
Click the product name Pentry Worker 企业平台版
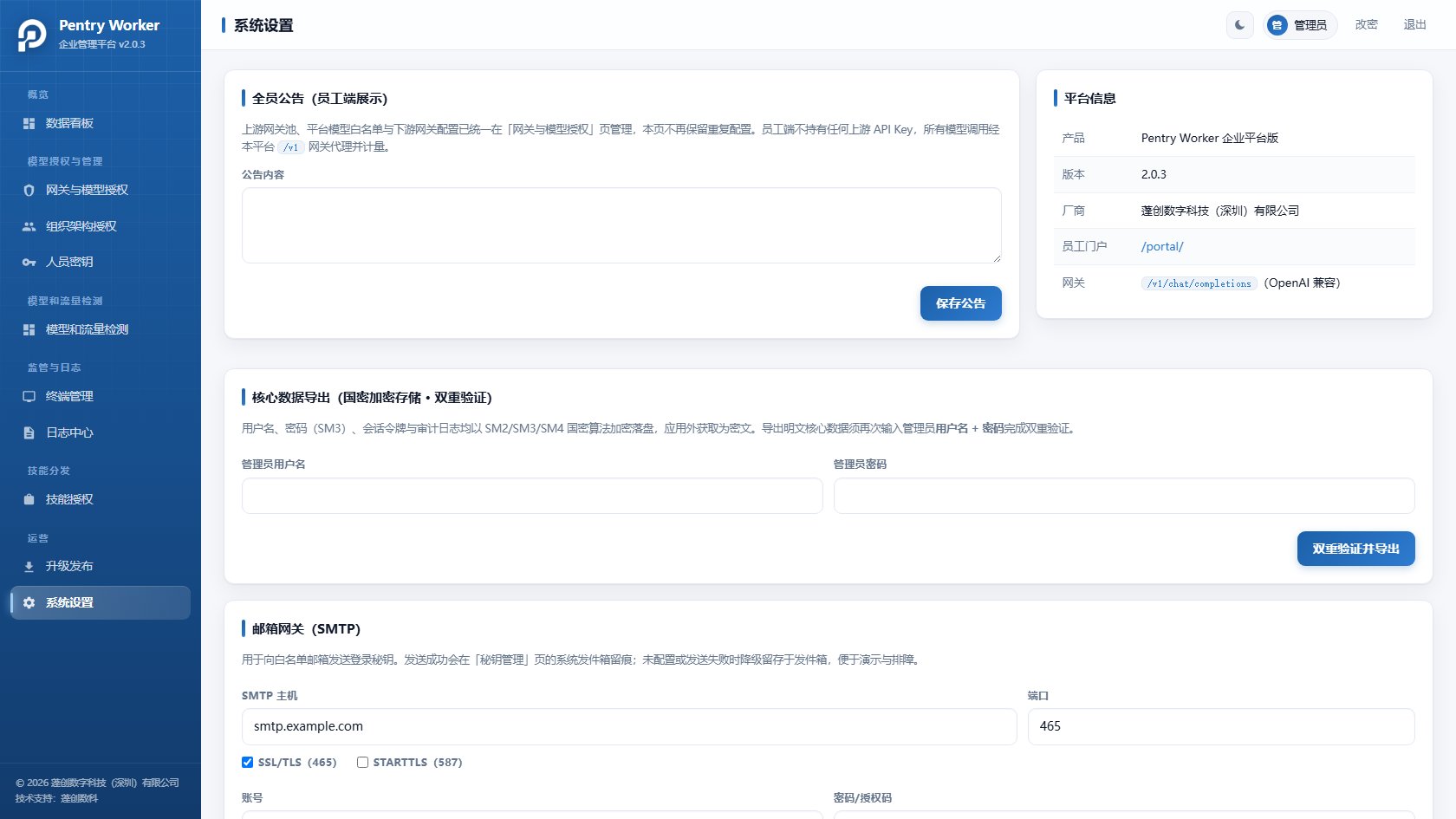pyautogui.click(x=1210, y=138)
